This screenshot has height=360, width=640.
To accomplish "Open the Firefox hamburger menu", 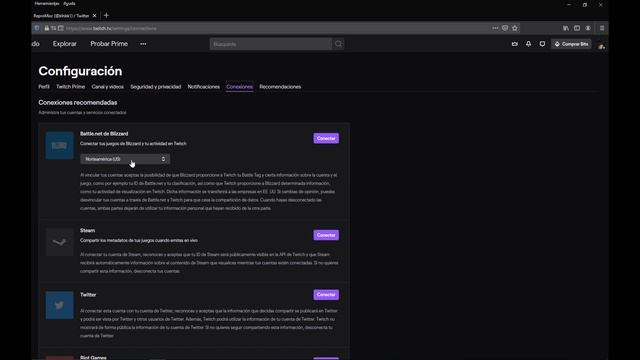I will pyautogui.click(x=602, y=28).
